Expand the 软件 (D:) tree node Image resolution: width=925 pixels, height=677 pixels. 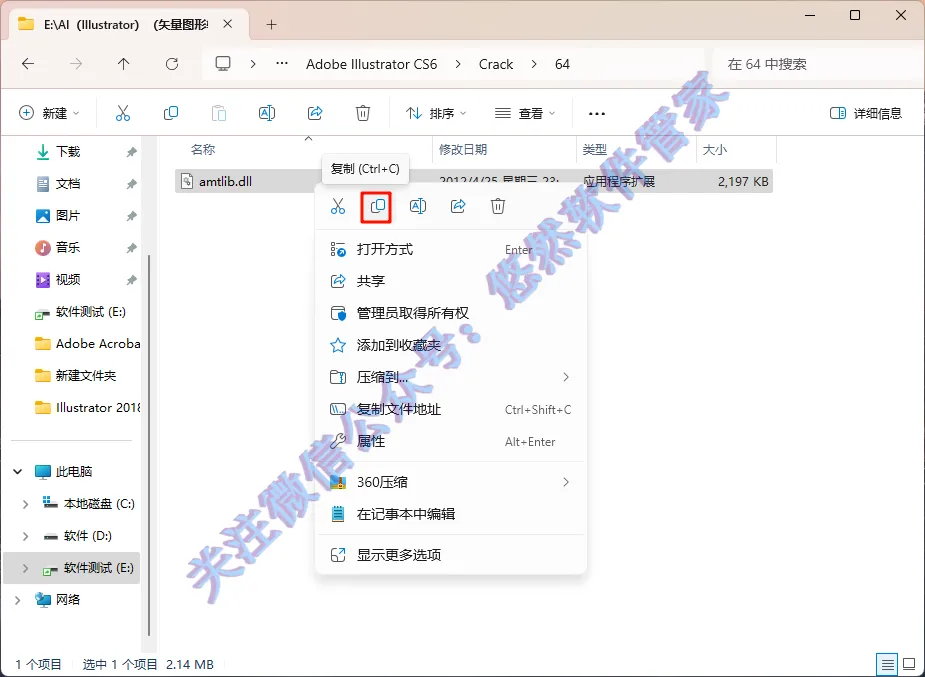click(25, 536)
